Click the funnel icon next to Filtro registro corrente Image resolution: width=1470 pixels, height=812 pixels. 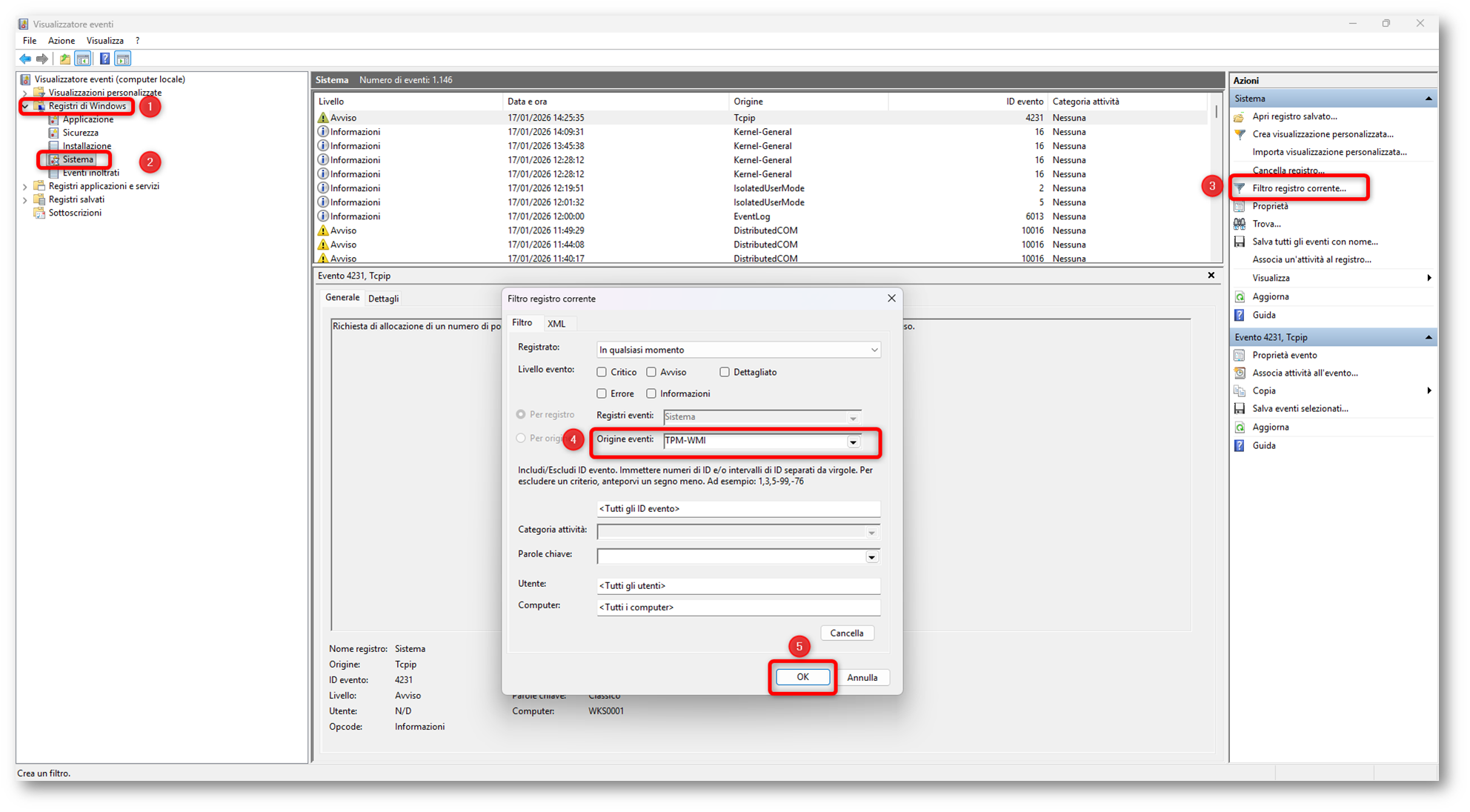[x=1240, y=188]
